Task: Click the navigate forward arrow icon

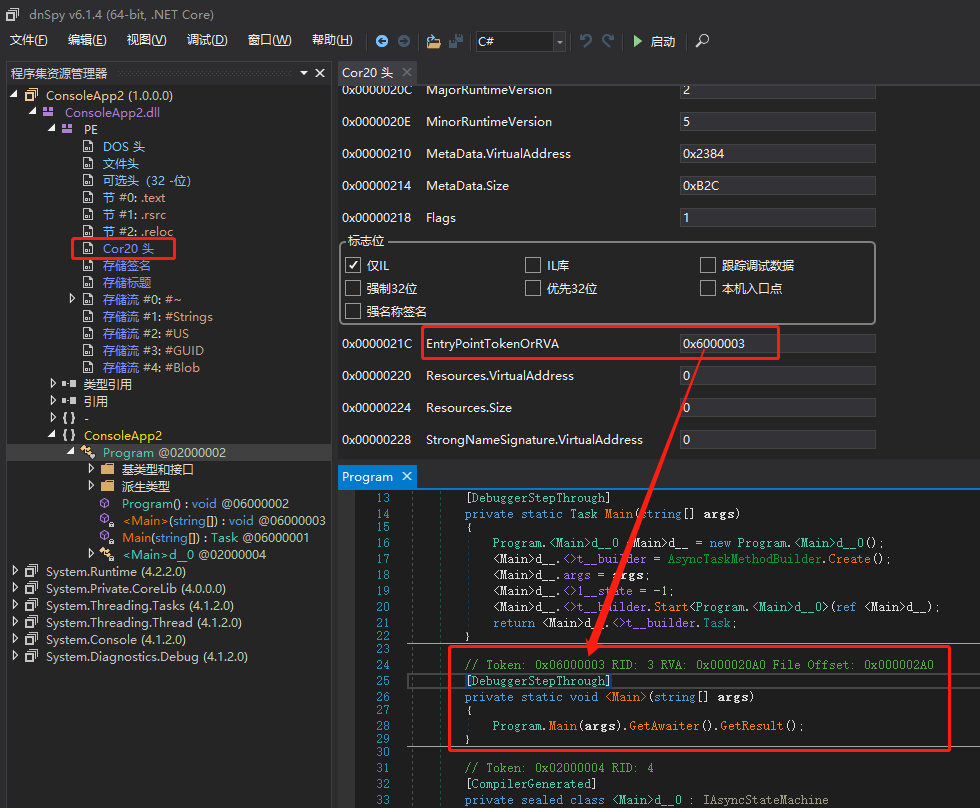Action: coord(404,41)
